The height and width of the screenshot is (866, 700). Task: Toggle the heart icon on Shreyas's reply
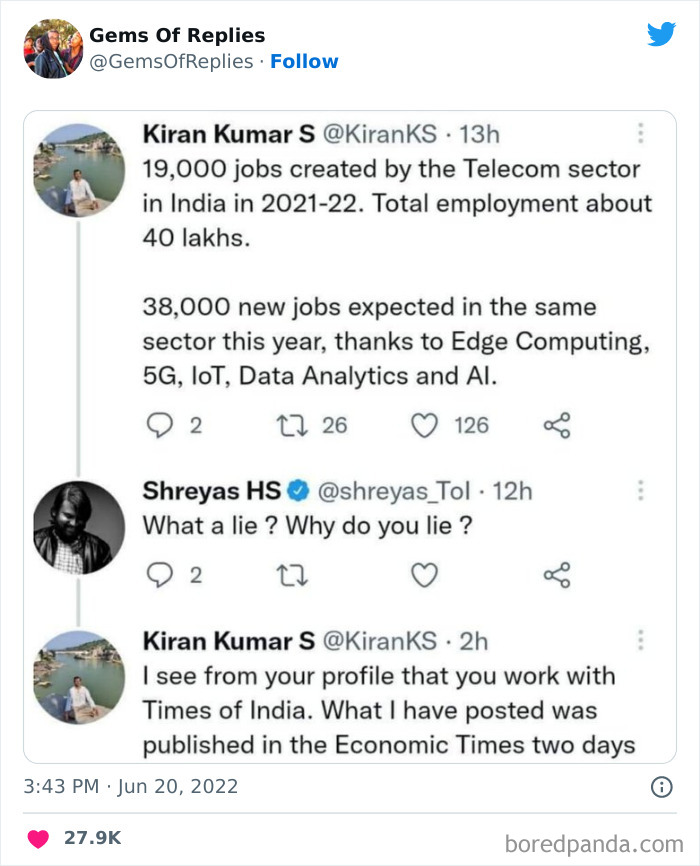[424, 575]
